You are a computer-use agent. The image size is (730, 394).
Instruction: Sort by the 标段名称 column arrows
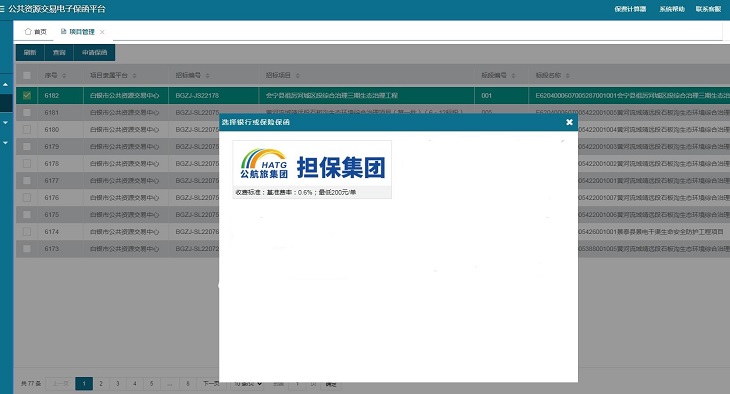click(x=568, y=75)
